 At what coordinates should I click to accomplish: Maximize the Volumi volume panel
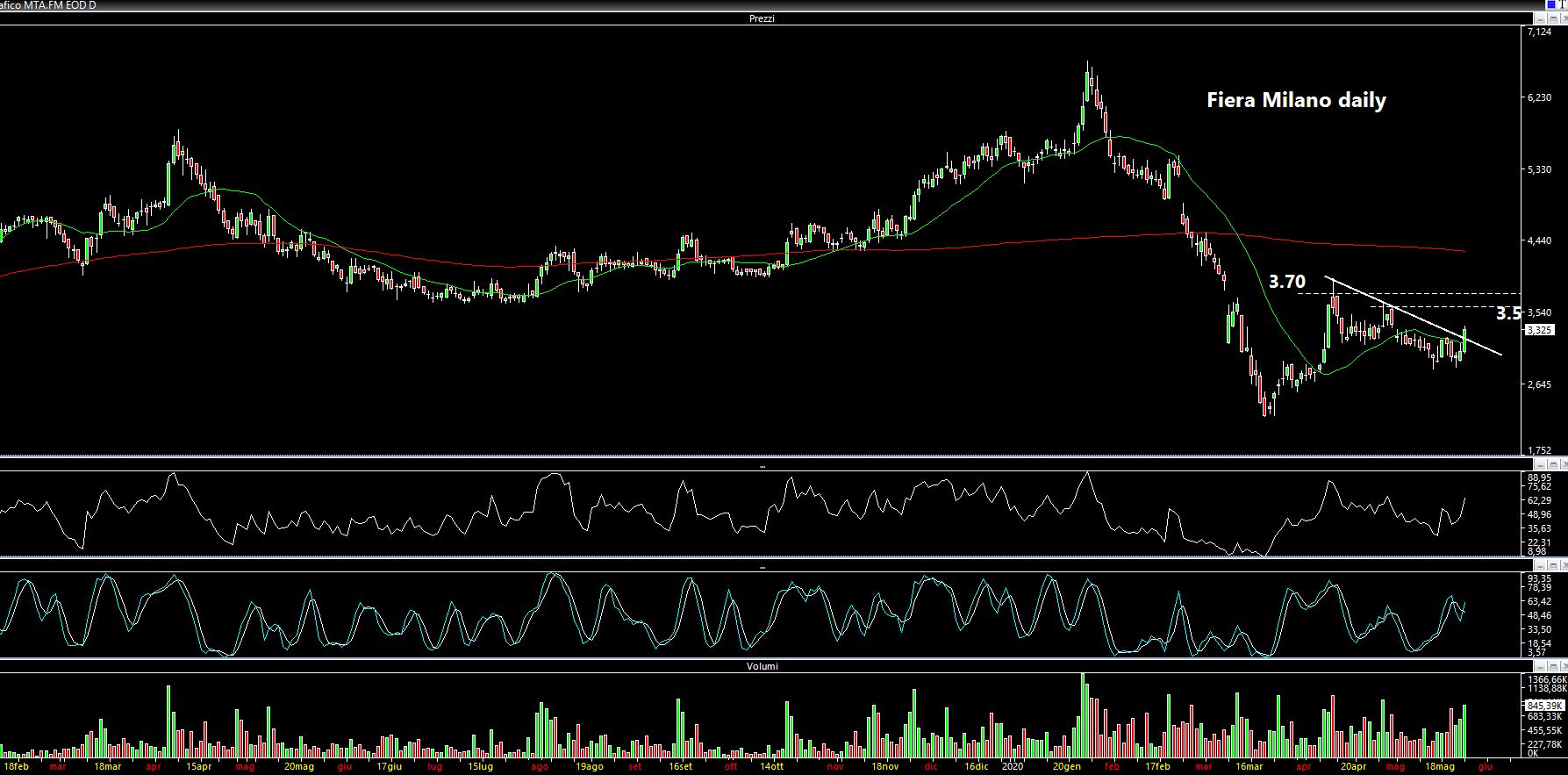coord(1553,666)
